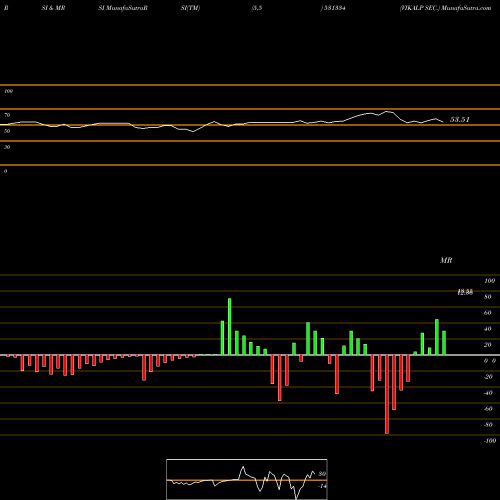Click the tallest green bar in the MR chart
The image size is (500, 500).
pos(230,327)
